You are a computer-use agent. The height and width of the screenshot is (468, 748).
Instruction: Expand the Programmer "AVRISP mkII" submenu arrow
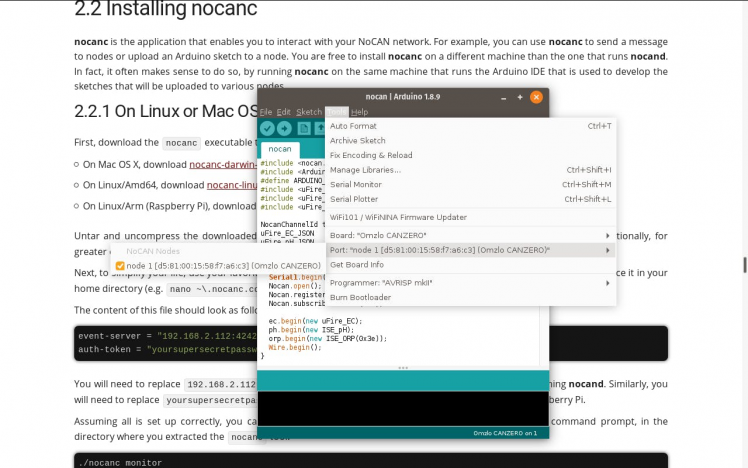point(607,283)
